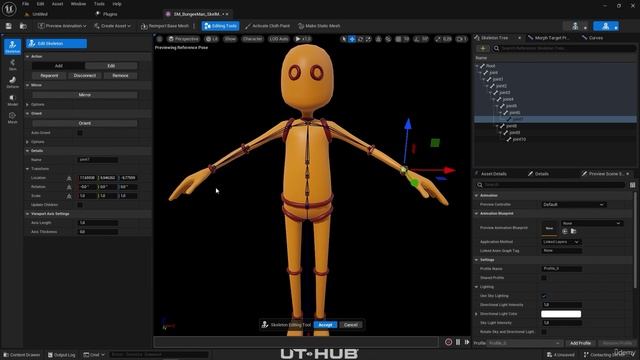Activate the Rotate gizmo icon in viewport

coord(360,39)
